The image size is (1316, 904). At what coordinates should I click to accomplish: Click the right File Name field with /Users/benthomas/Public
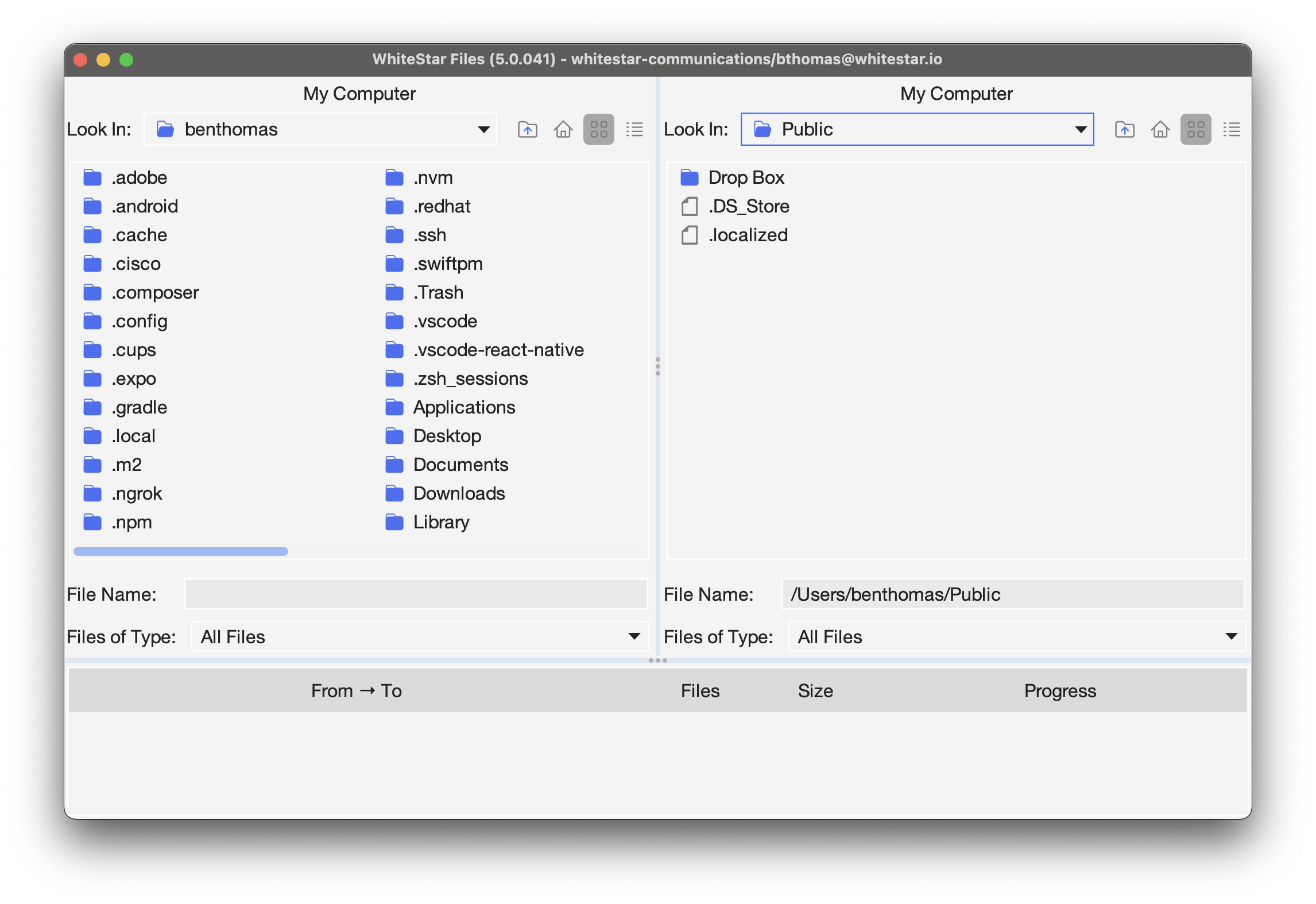click(1013, 594)
